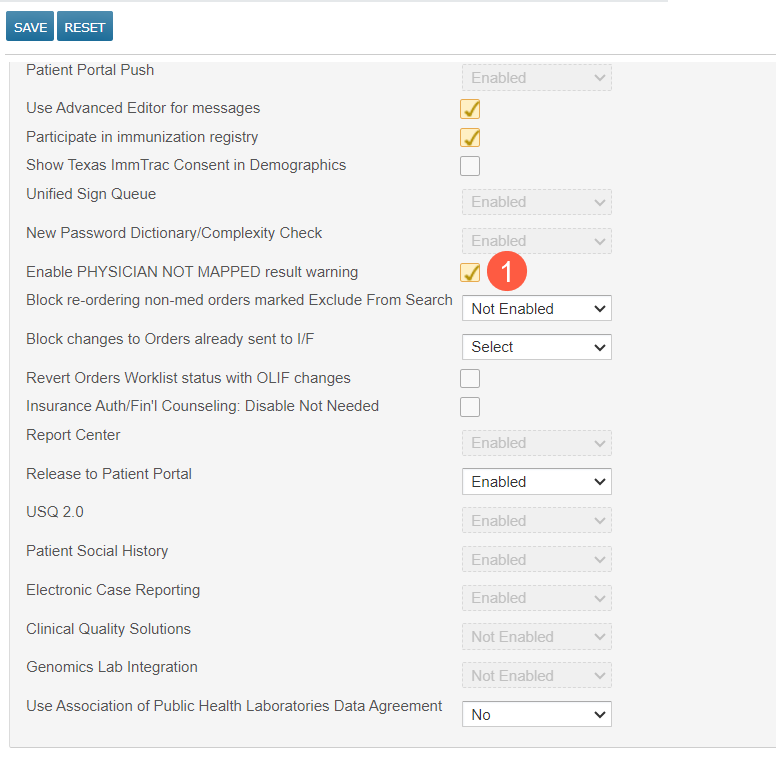The height and width of the screenshot is (757, 776).
Task: Click the Electronic Case Reporting dropdown
Action: [536, 598]
